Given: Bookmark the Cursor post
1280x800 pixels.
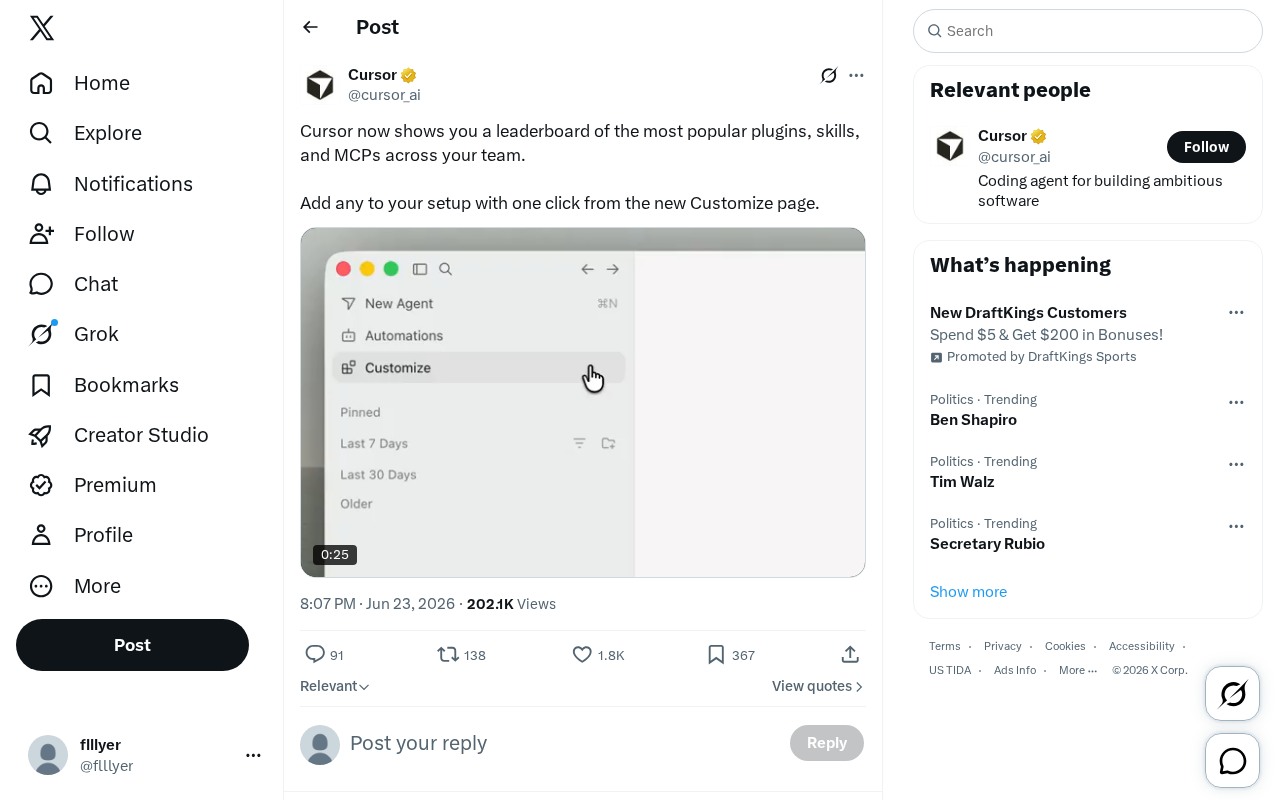Looking at the screenshot, I should coord(716,654).
